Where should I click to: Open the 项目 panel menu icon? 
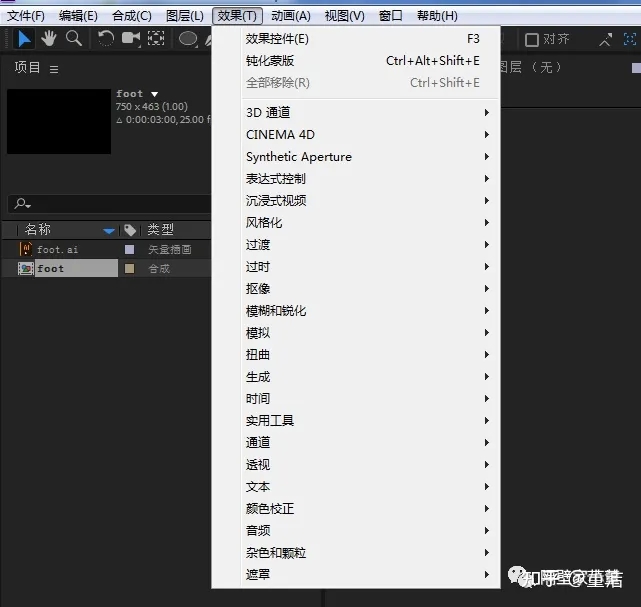click(x=54, y=69)
